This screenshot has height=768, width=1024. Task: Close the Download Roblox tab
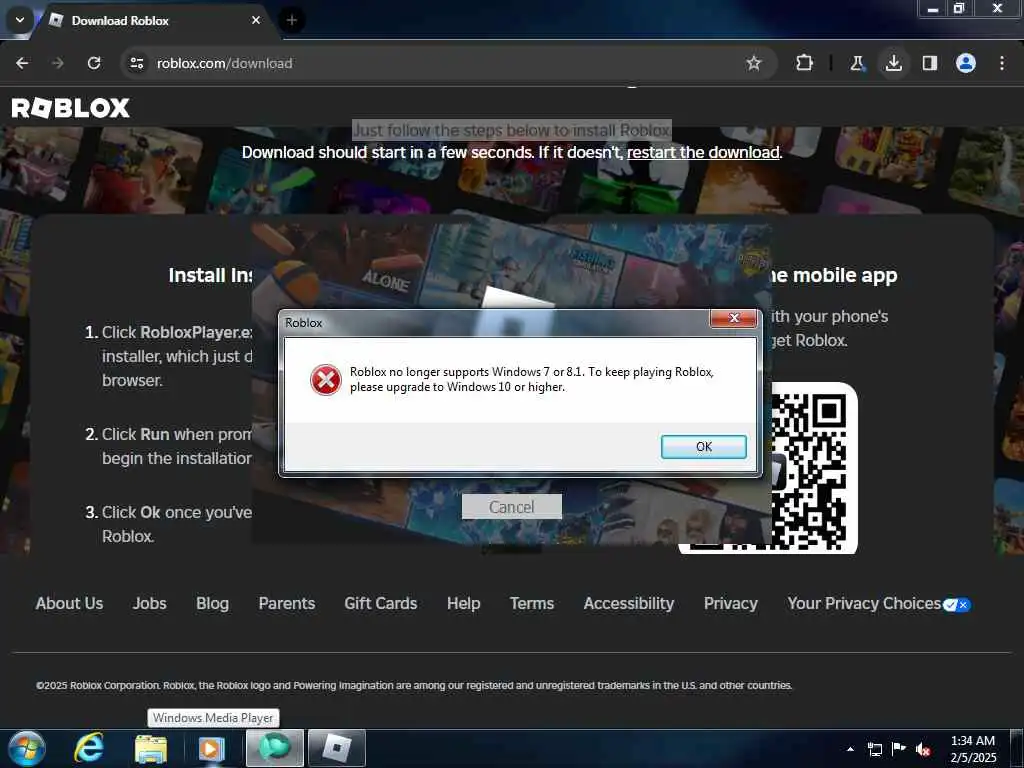click(256, 20)
